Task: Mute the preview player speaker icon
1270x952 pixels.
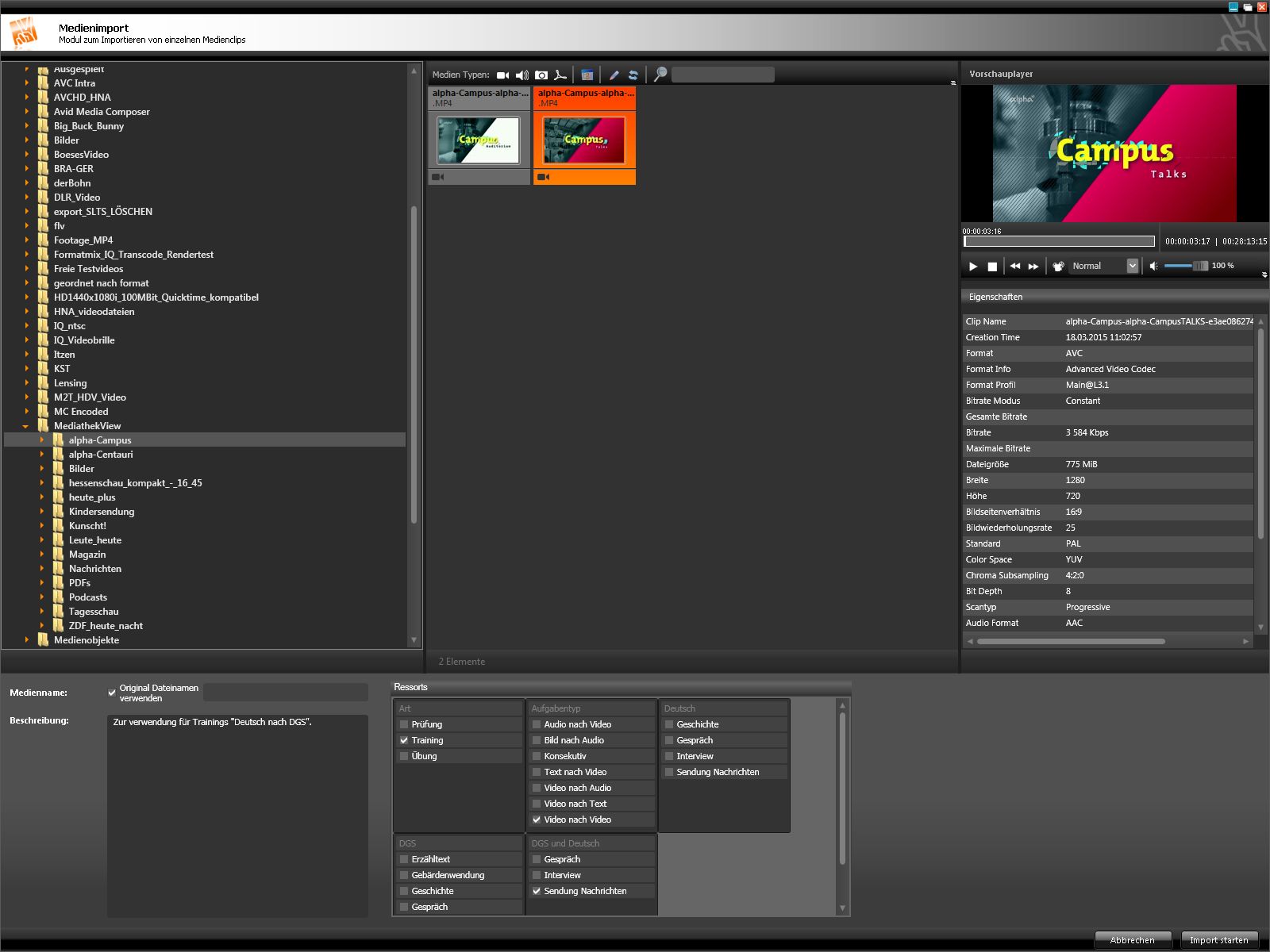Action: (x=1154, y=267)
